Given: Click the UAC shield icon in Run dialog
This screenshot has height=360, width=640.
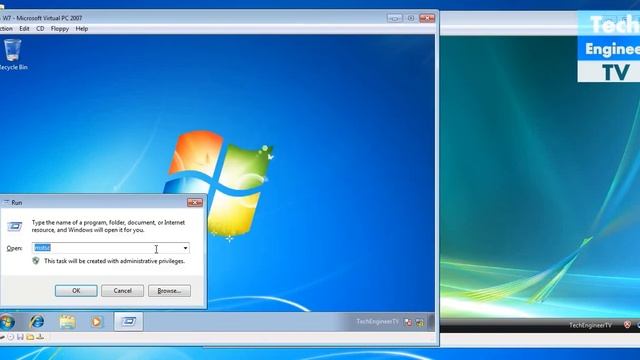Looking at the screenshot, I should (36, 261).
